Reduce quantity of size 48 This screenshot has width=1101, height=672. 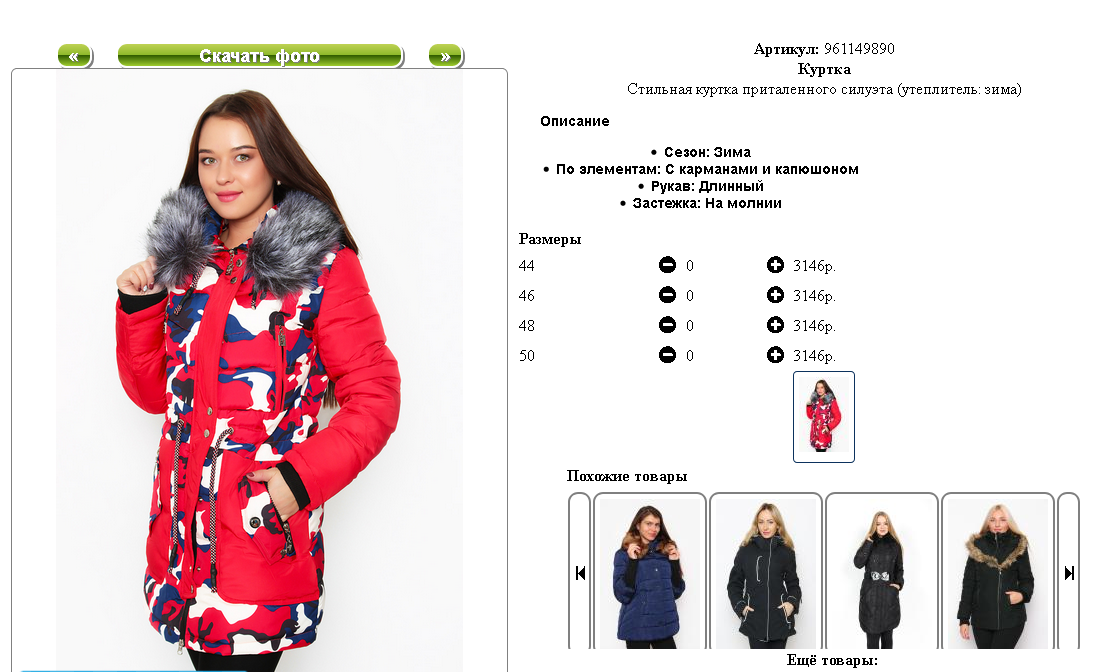[667, 325]
